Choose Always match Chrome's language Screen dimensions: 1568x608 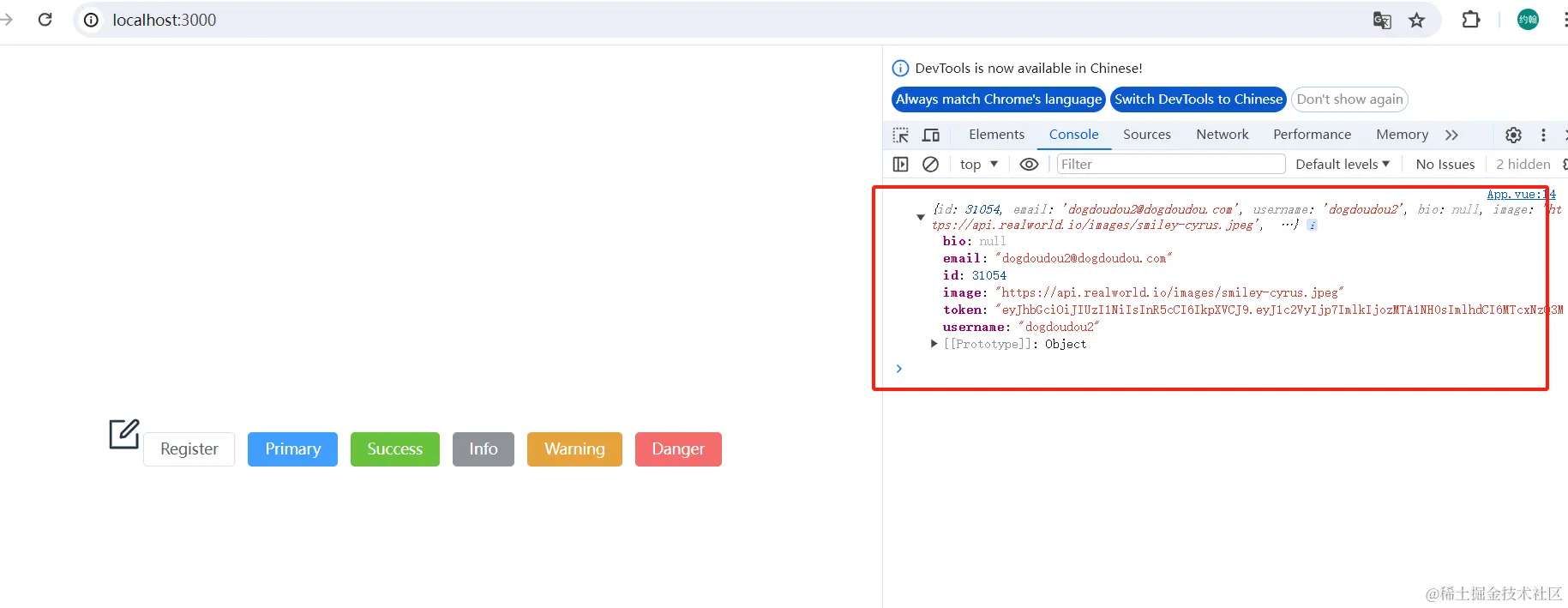999,99
